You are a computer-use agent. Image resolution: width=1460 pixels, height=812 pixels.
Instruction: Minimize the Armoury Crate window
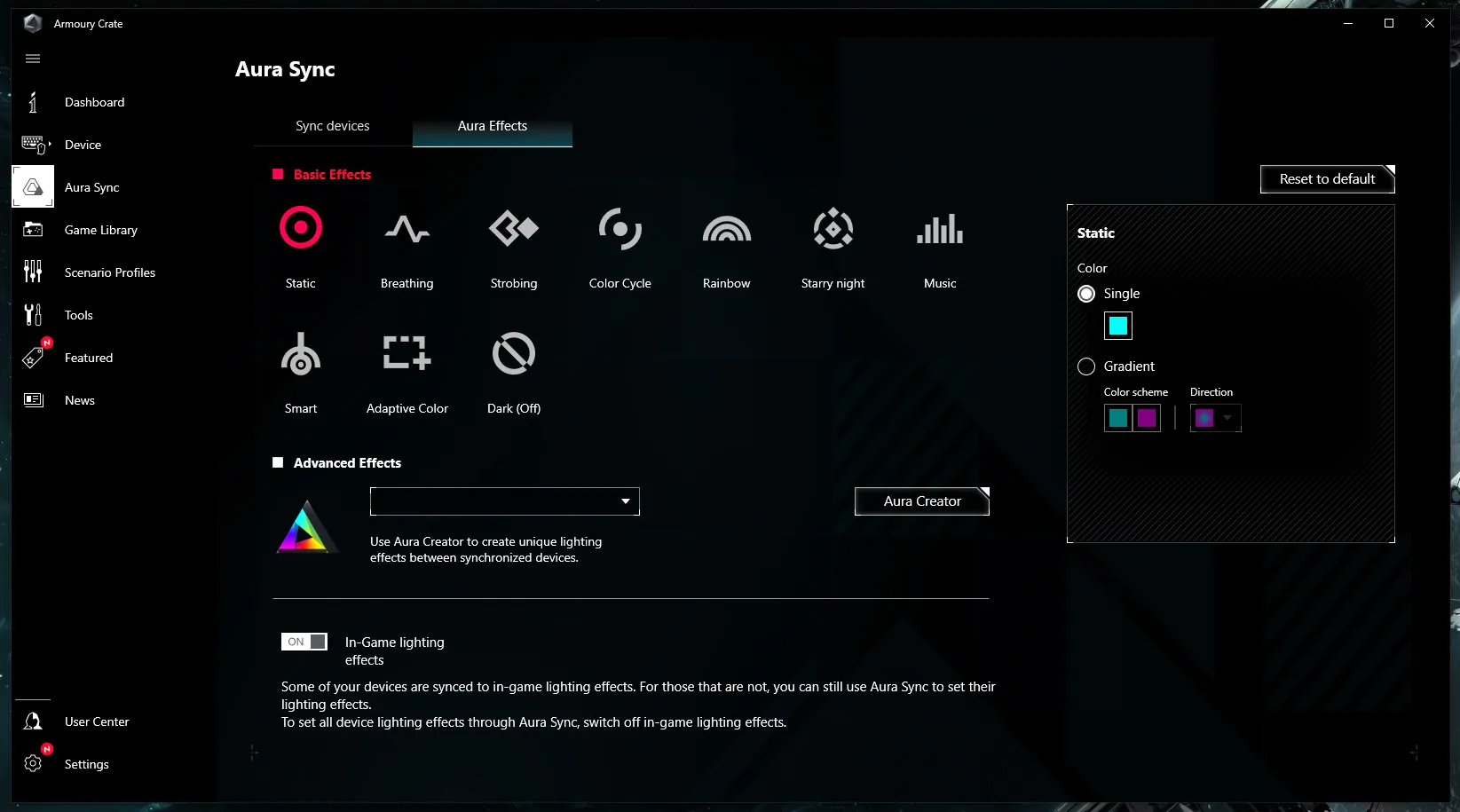pyautogui.click(x=1348, y=23)
